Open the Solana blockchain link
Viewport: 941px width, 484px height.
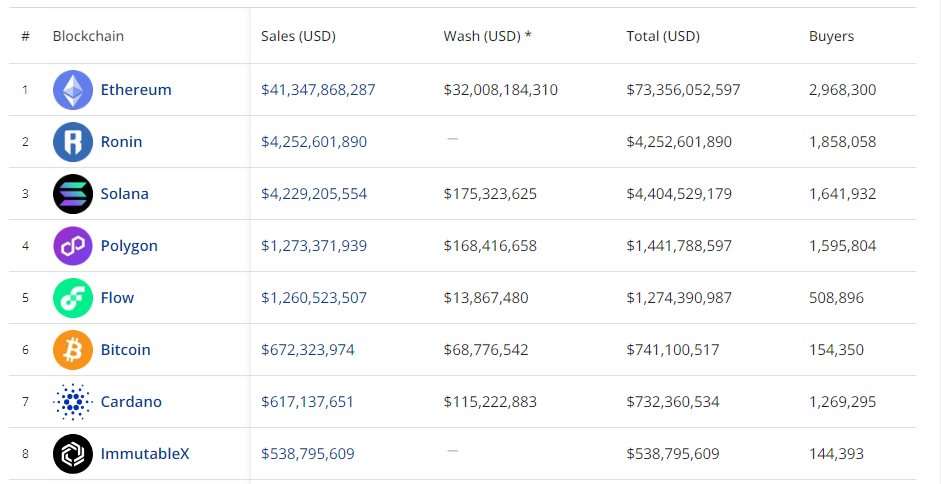[124, 194]
